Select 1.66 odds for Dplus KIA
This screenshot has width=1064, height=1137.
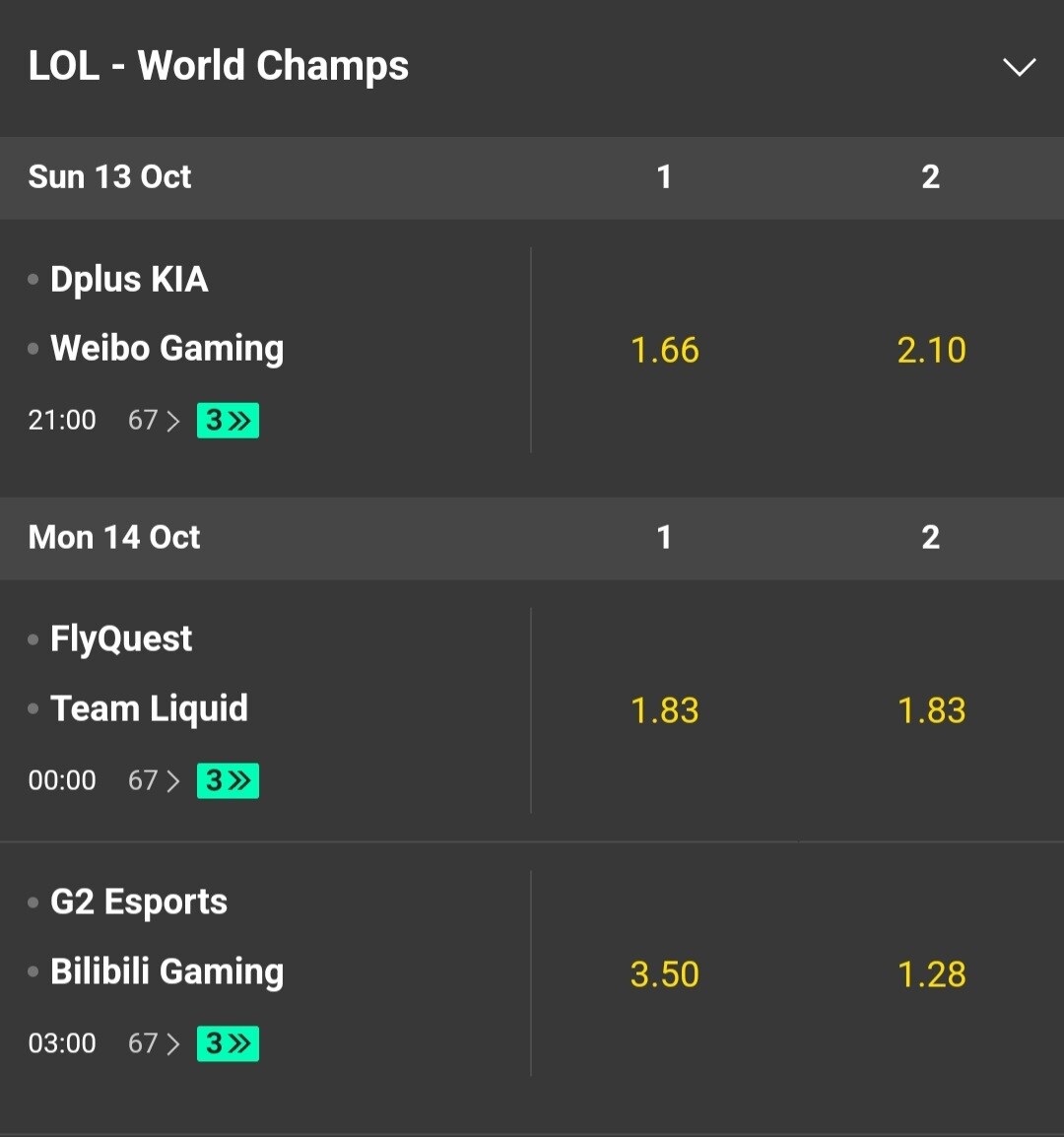tap(664, 351)
